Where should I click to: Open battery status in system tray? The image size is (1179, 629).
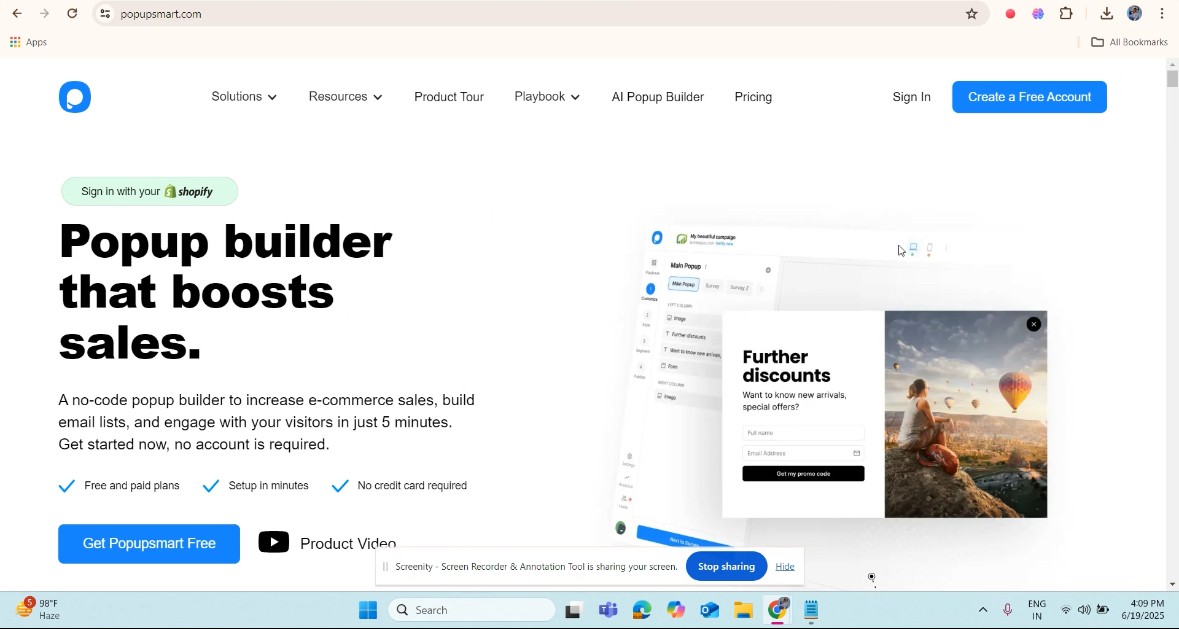click(1102, 609)
